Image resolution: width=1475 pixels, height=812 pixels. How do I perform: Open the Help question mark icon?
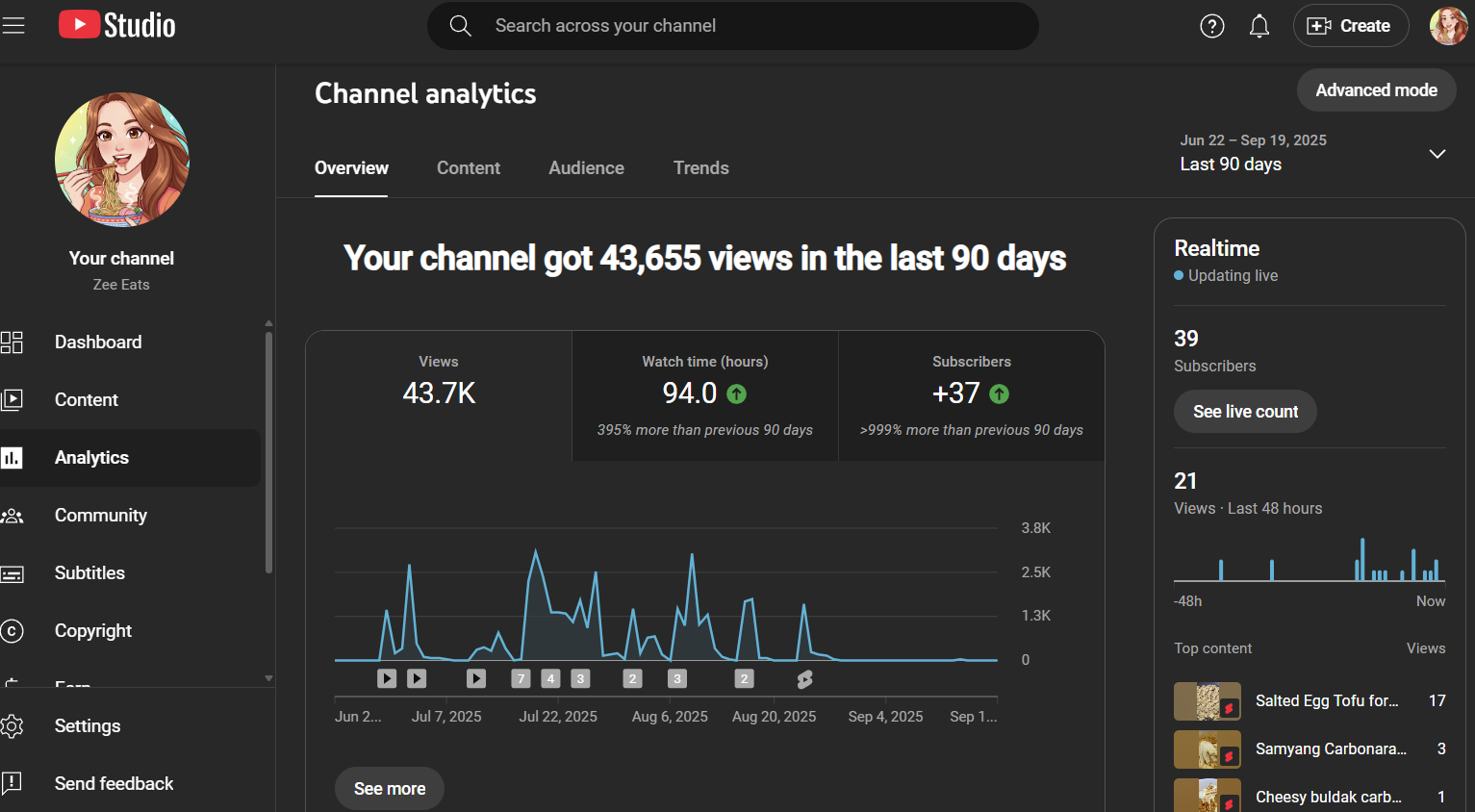[1211, 26]
